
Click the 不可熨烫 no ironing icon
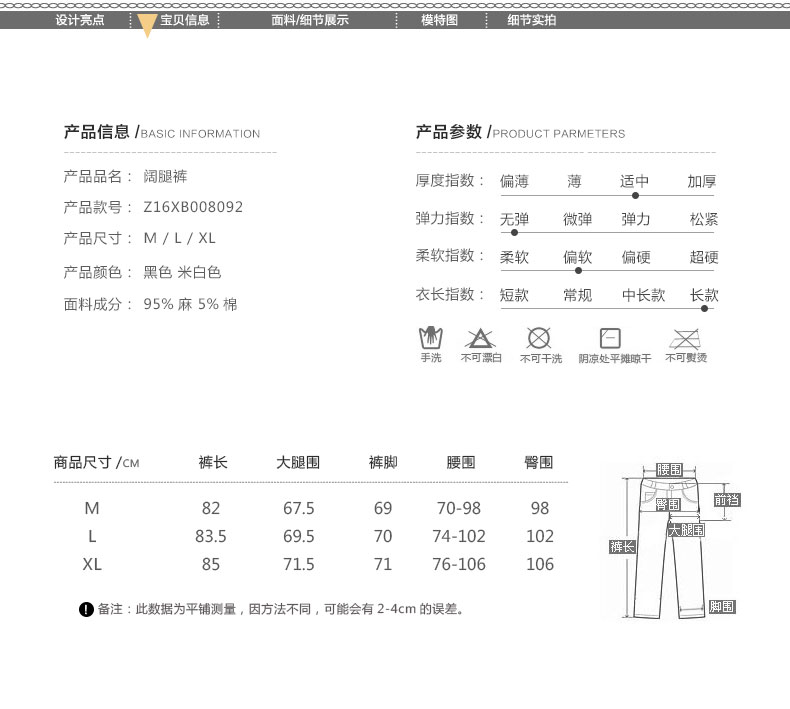coord(685,339)
